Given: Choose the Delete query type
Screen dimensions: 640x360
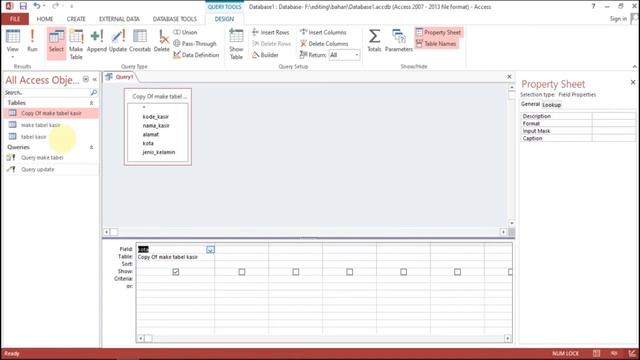Looking at the screenshot, I should 162,40.
